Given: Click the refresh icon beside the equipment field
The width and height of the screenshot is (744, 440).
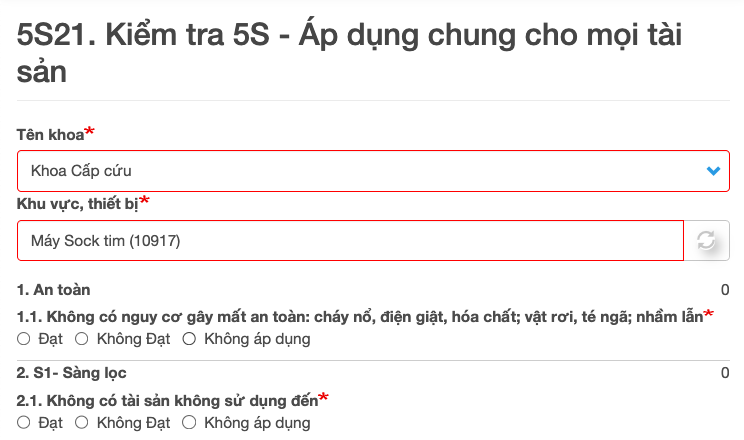Looking at the screenshot, I should point(706,241).
